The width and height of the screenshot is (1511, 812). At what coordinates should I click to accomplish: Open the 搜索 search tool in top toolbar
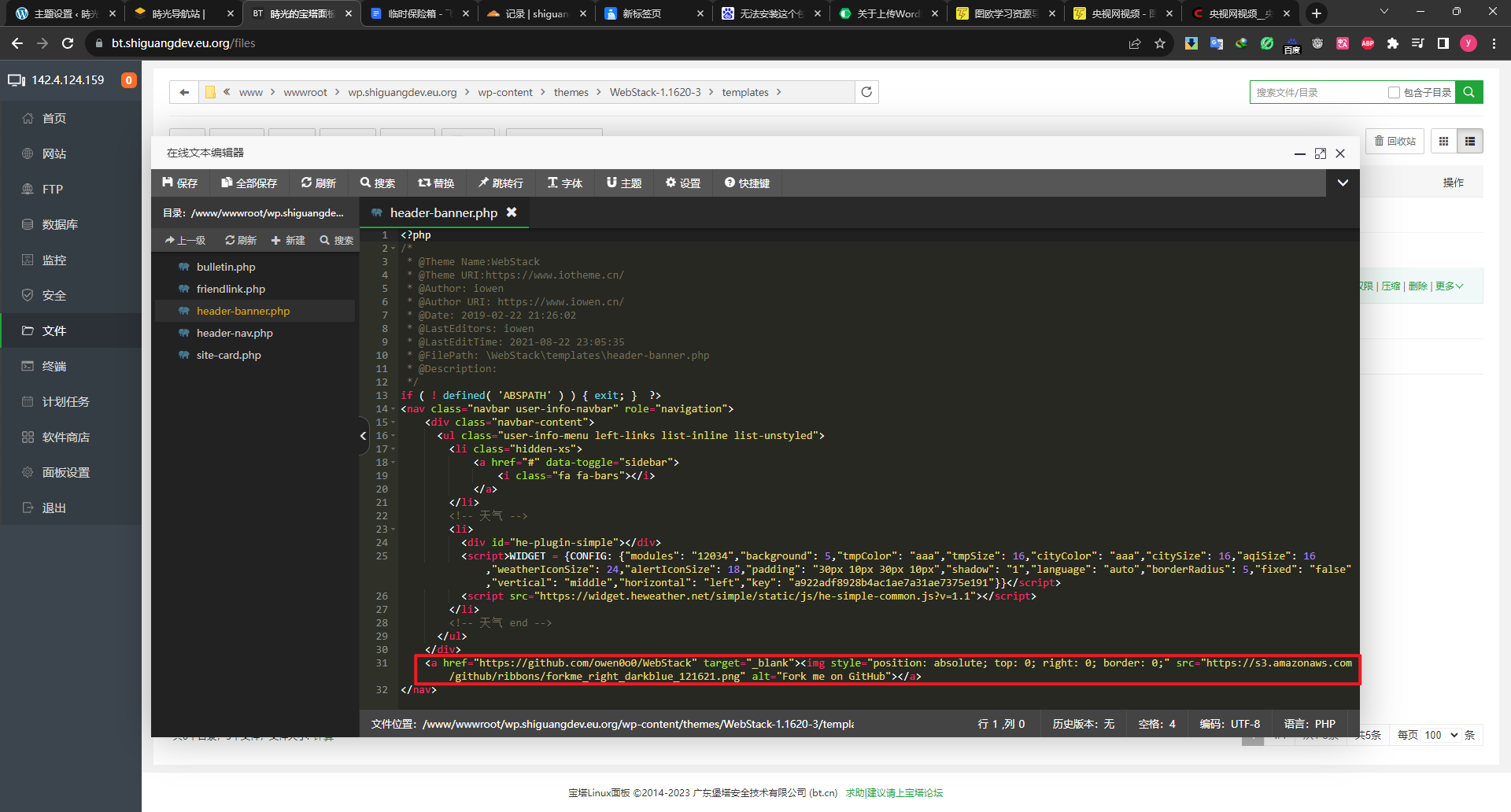(x=378, y=183)
